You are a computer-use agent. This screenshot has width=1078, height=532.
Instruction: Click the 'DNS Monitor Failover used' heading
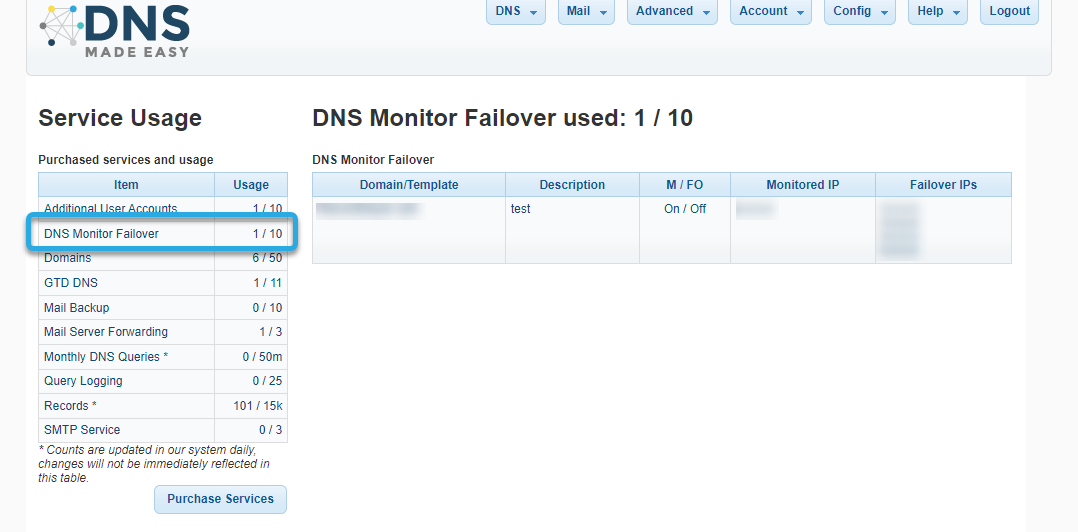click(503, 118)
